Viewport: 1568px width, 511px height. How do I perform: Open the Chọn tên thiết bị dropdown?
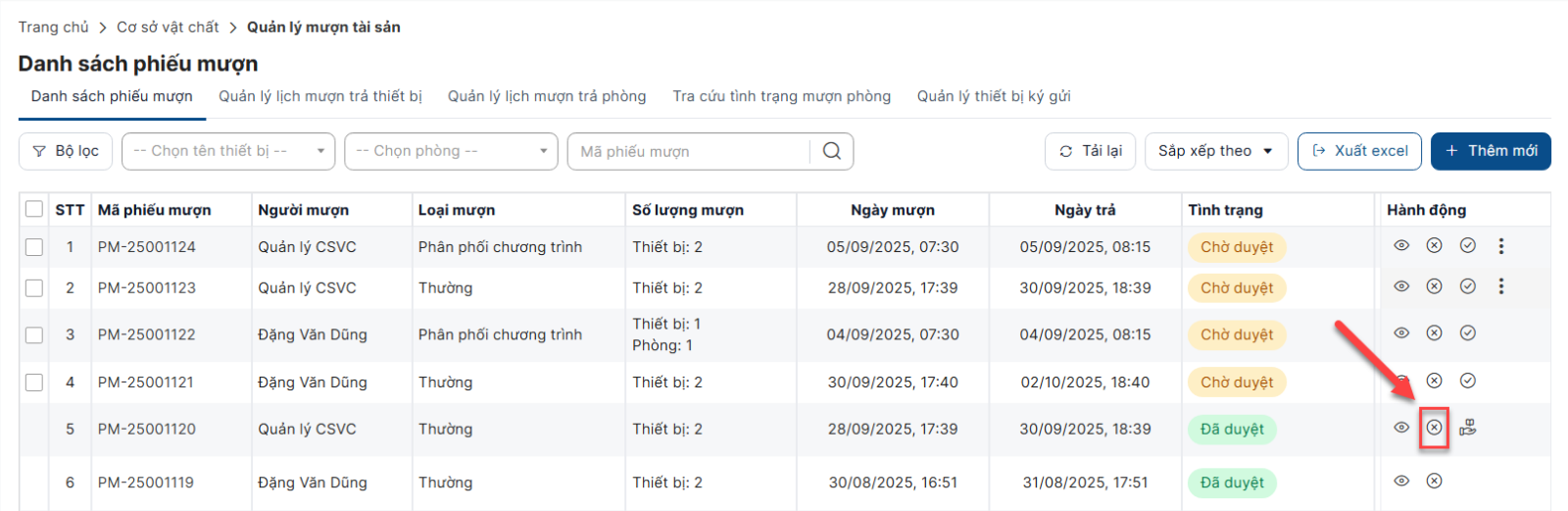(227, 151)
